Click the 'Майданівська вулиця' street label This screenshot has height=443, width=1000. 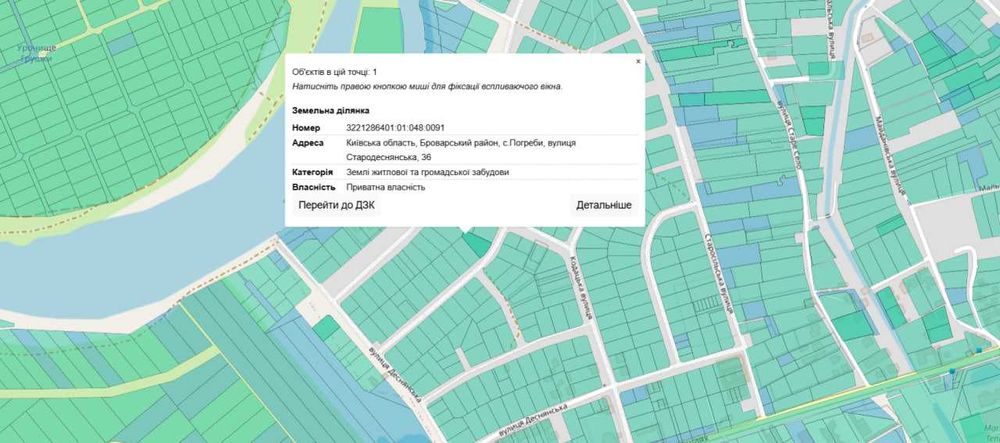890,156
